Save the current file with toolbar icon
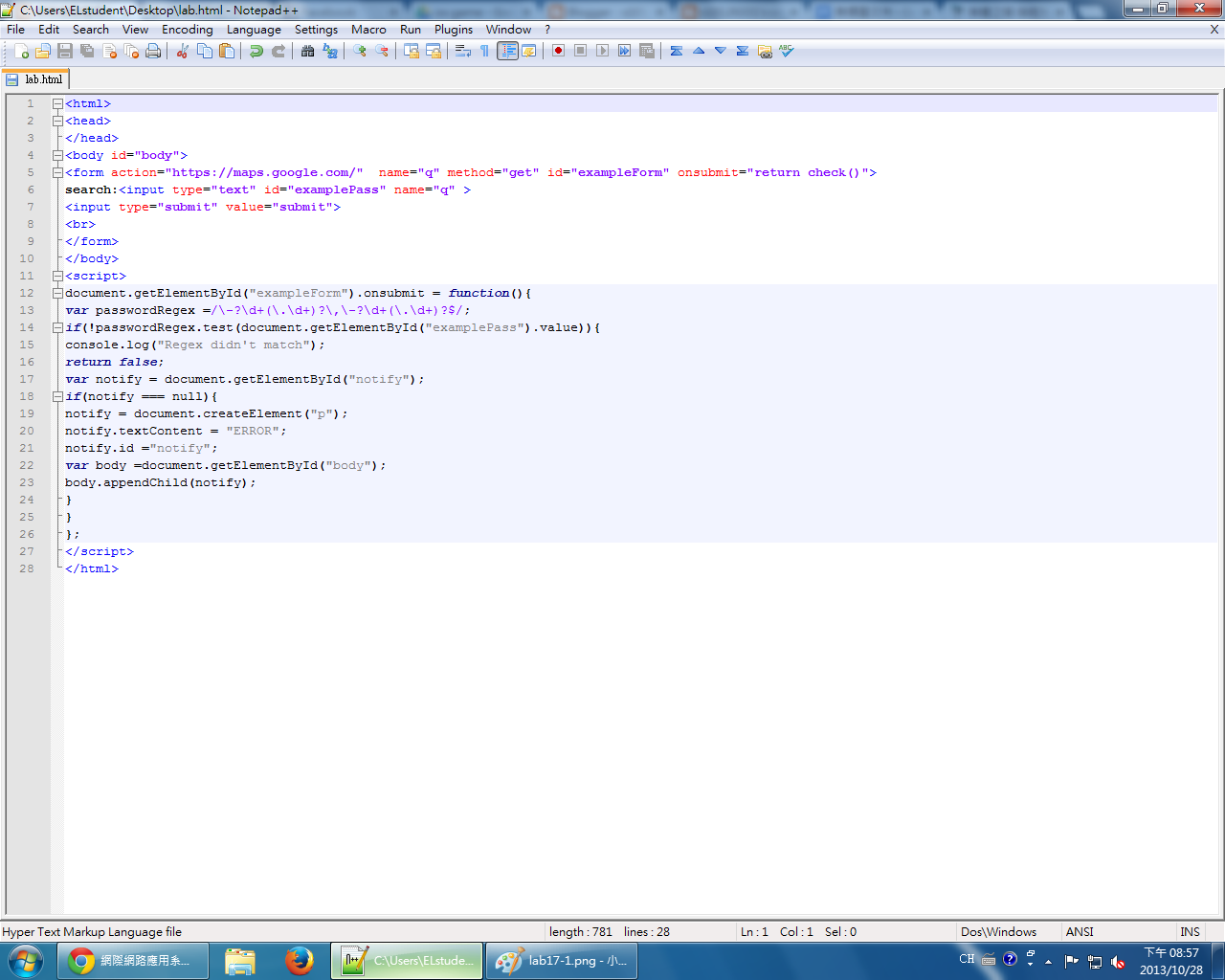This screenshot has width=1225, height=980. [65, 51]
